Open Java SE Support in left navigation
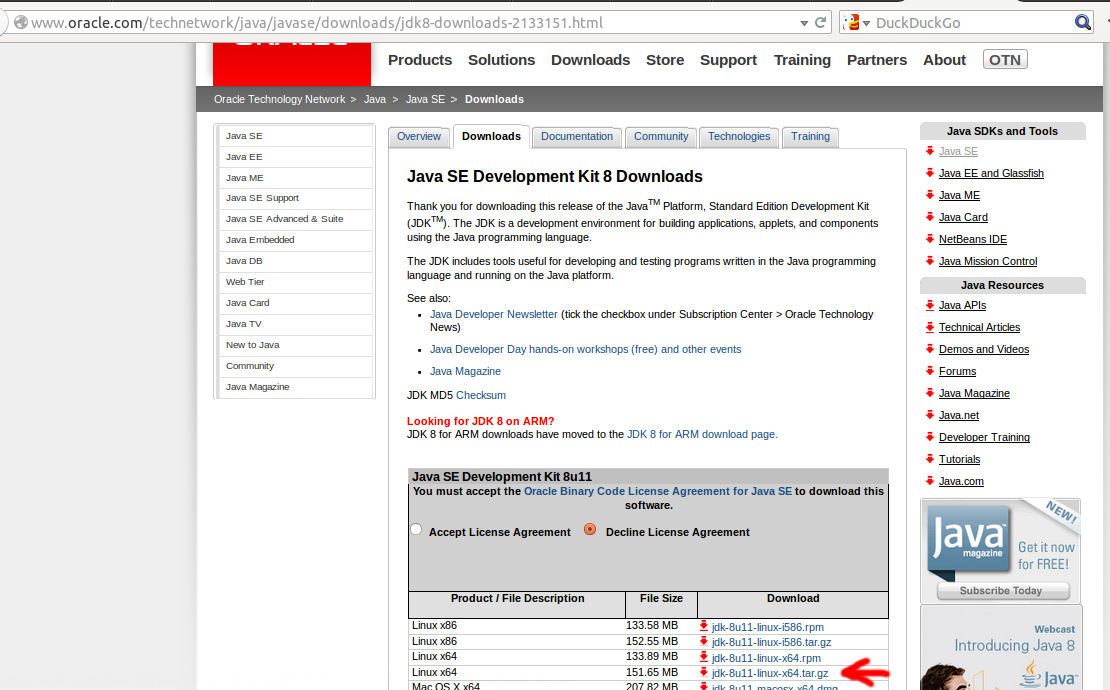 click(296, 198)
